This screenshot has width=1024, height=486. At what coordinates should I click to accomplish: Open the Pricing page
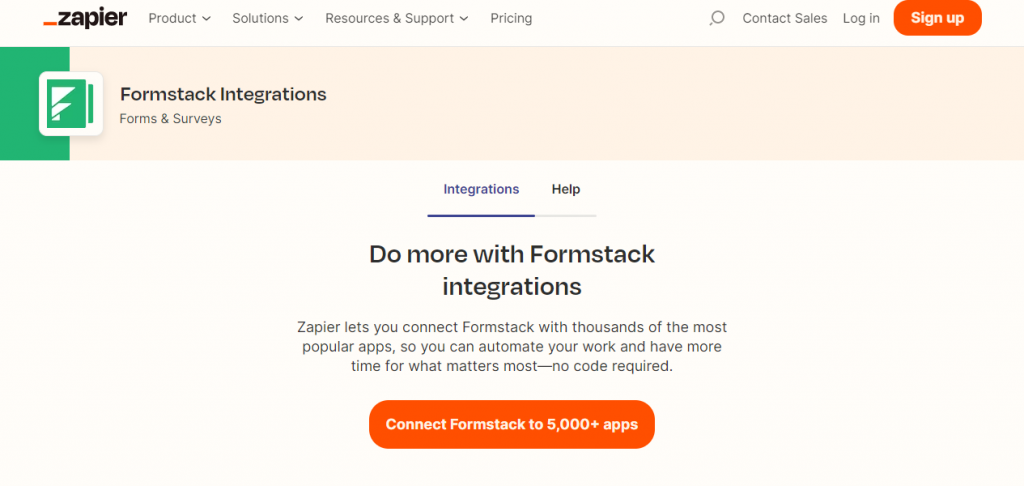coord(511,18)
